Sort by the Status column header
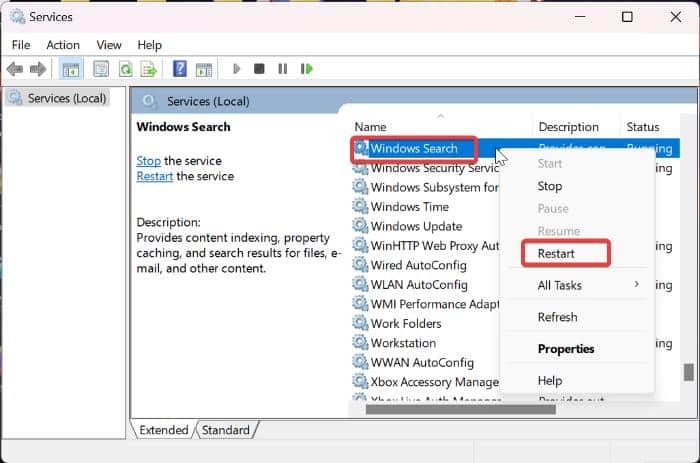The image size is (700, 463). click(650, 127)
